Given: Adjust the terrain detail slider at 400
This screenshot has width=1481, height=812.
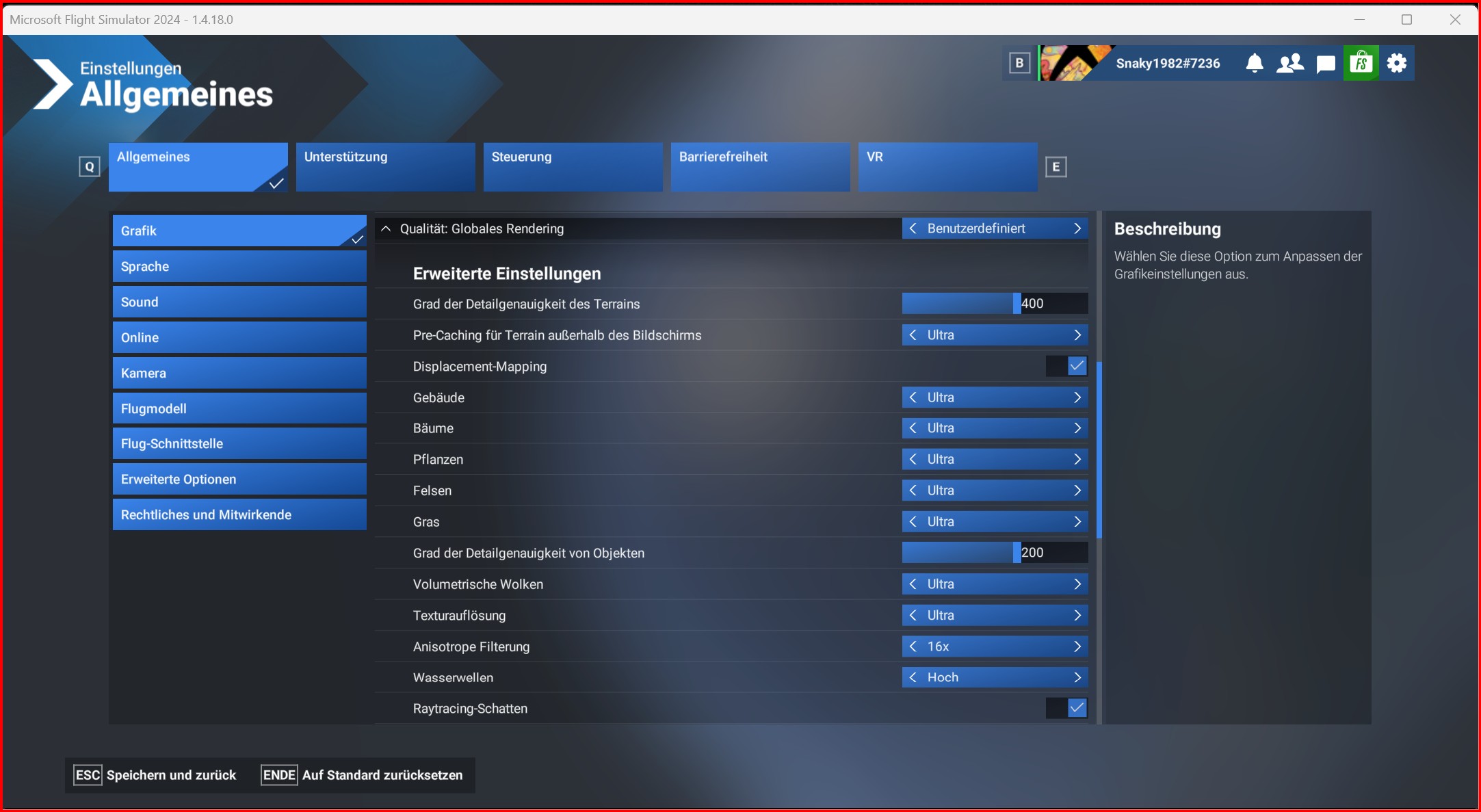Looking at the screenshot, I should click(1017, 303).
